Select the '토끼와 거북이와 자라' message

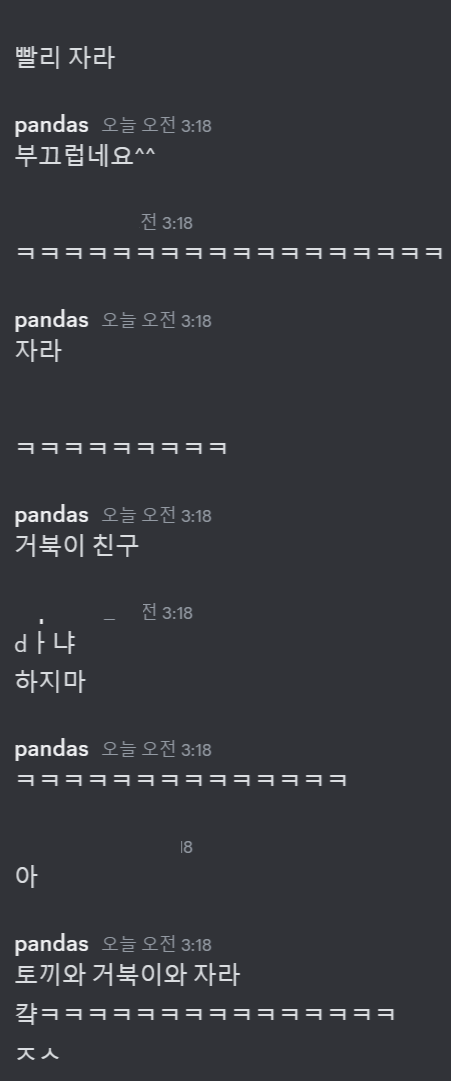(127, 975)
